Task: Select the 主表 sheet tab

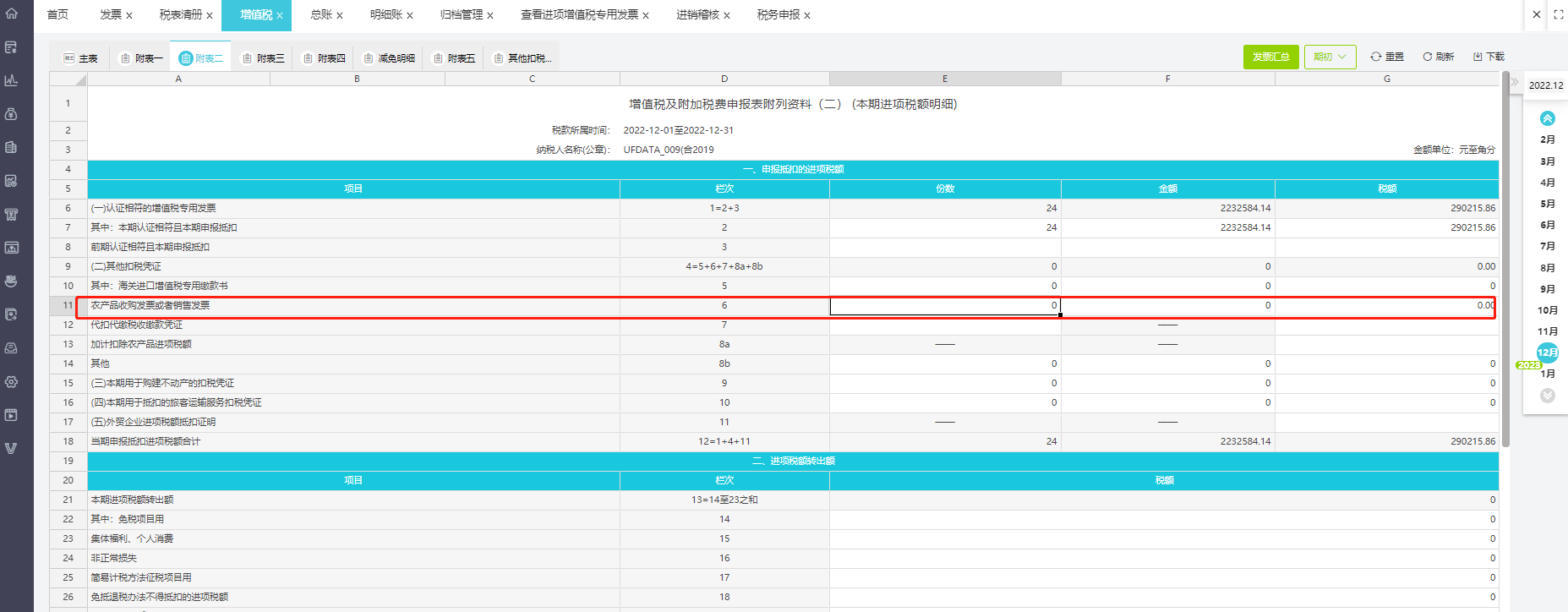Action: 81,58
